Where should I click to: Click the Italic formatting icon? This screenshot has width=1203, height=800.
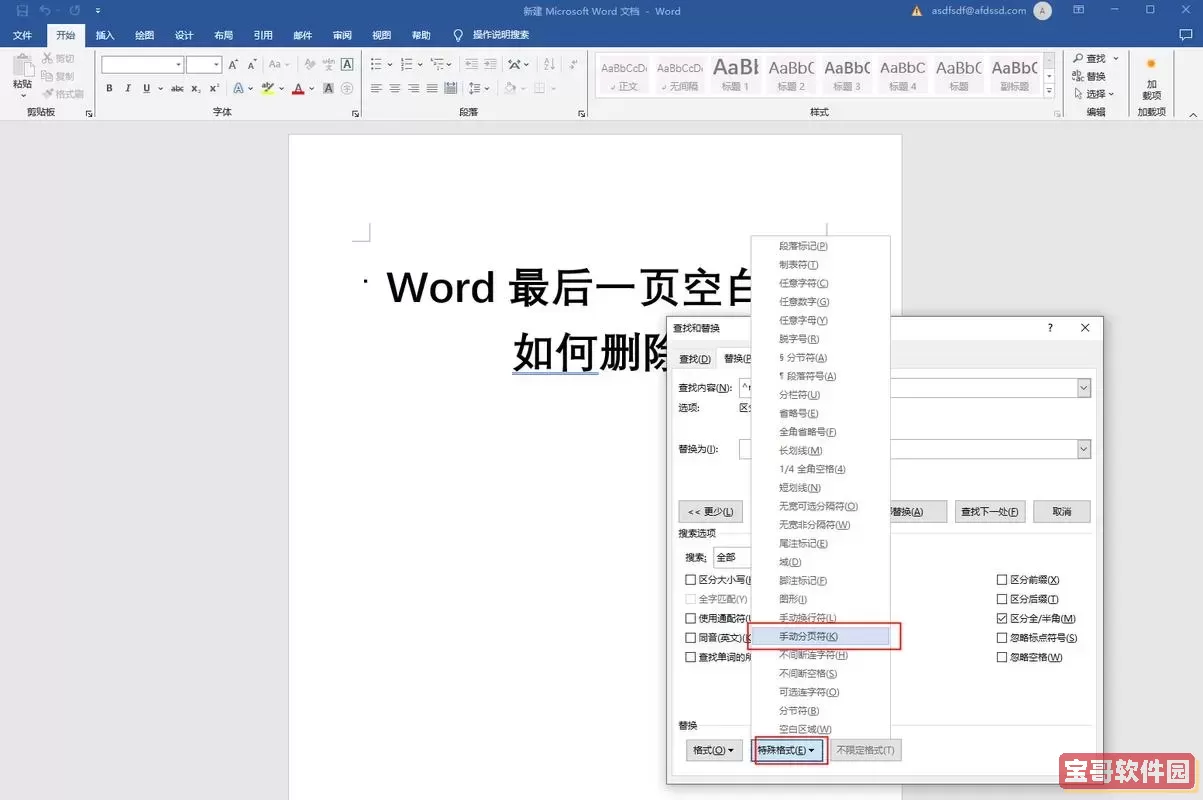127,89
